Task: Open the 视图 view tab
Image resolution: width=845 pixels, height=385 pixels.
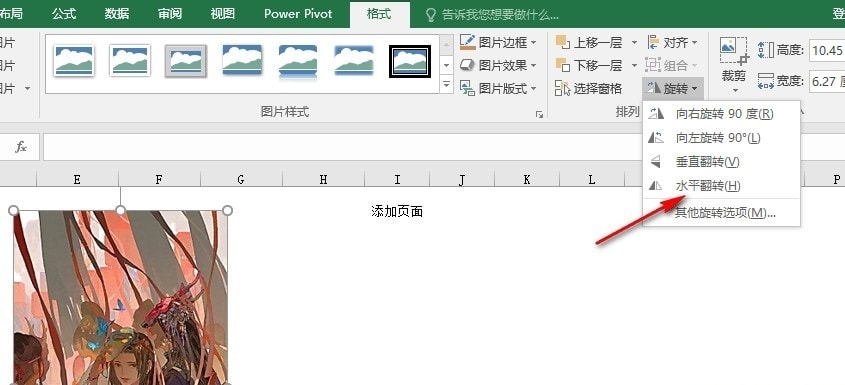Action: click(x=223, y=14)
